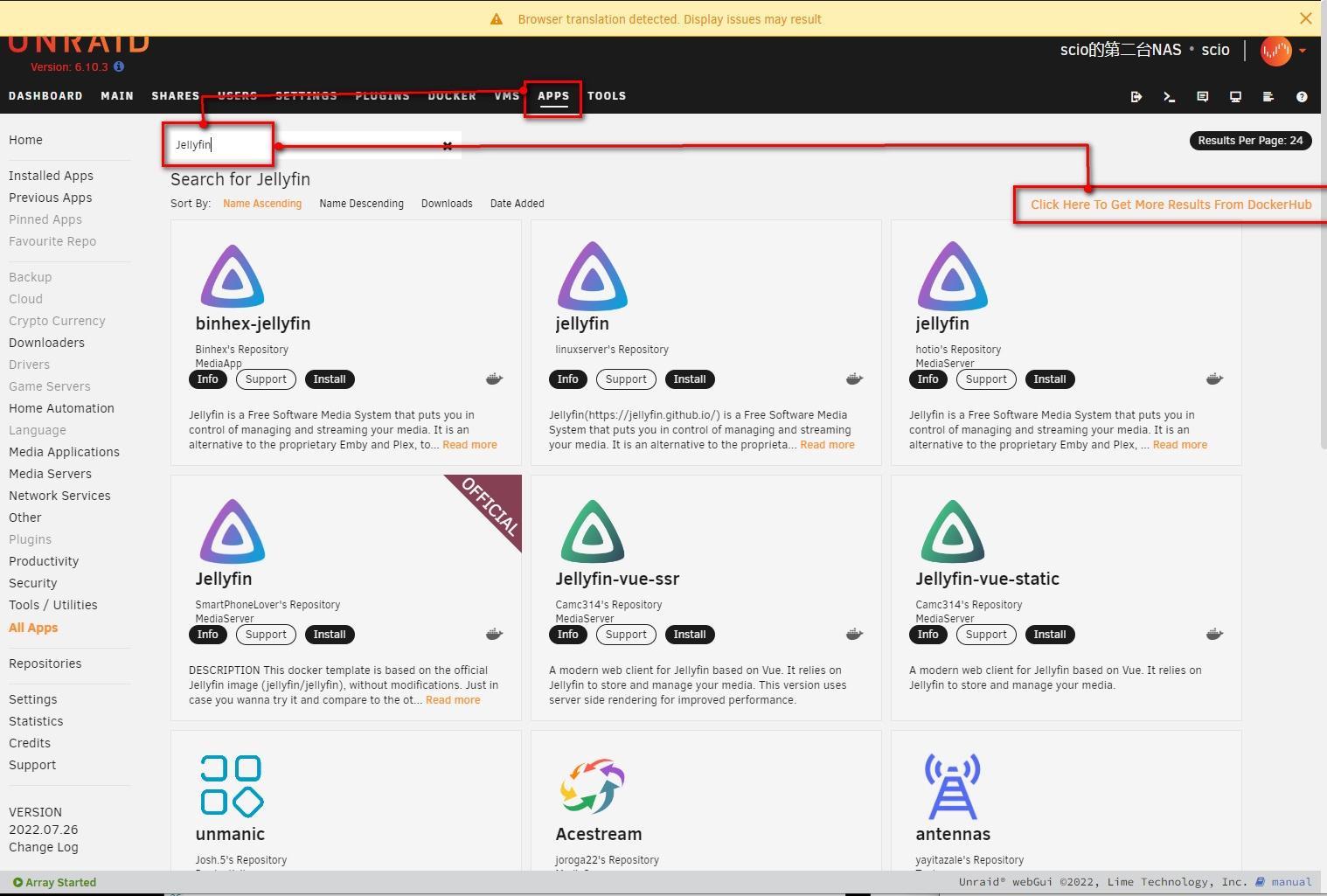Screen dimensions: 1327x896
Task: Go to the Shares tab
Action: coord(175,96)
